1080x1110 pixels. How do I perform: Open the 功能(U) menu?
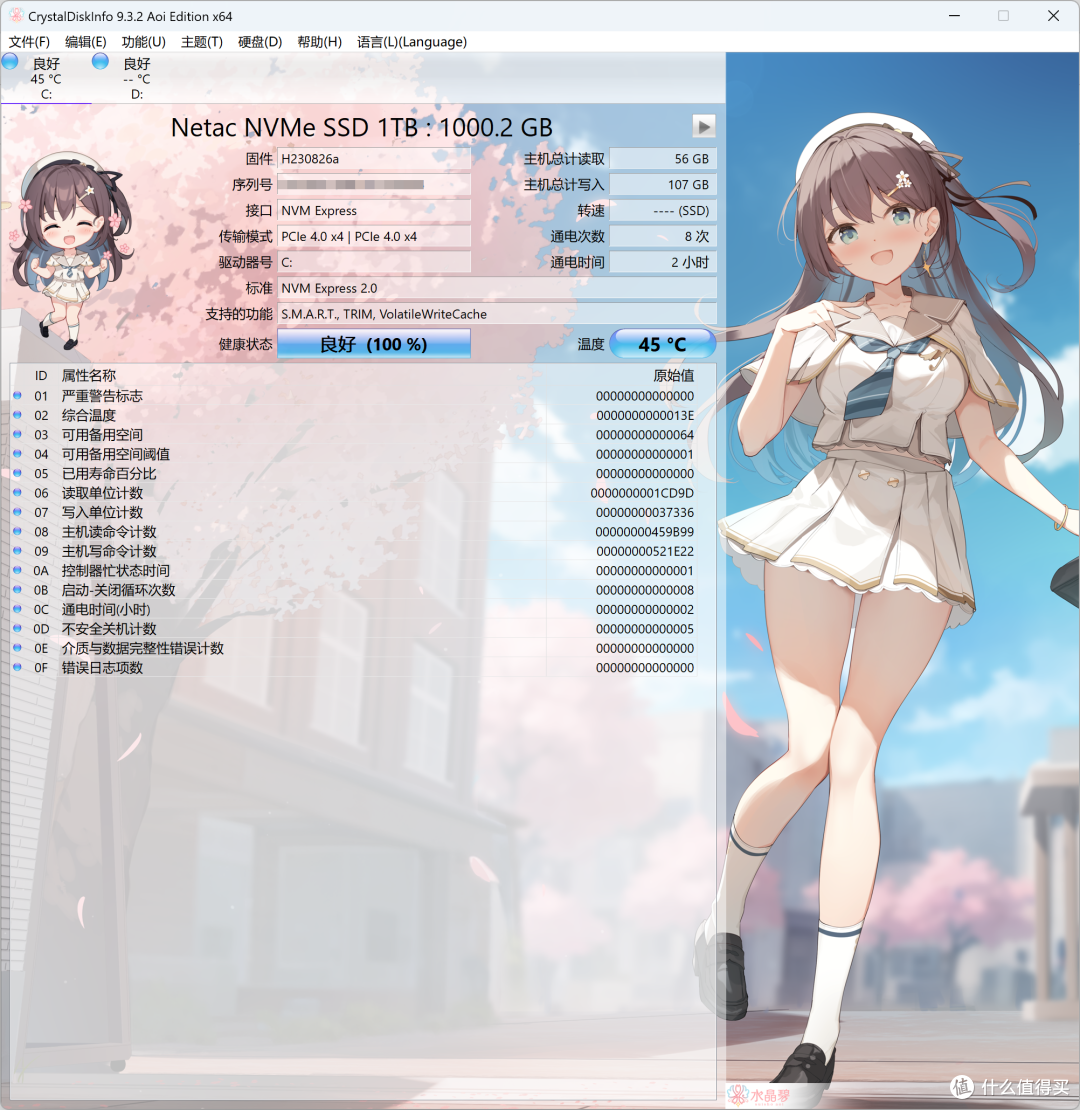144,42
